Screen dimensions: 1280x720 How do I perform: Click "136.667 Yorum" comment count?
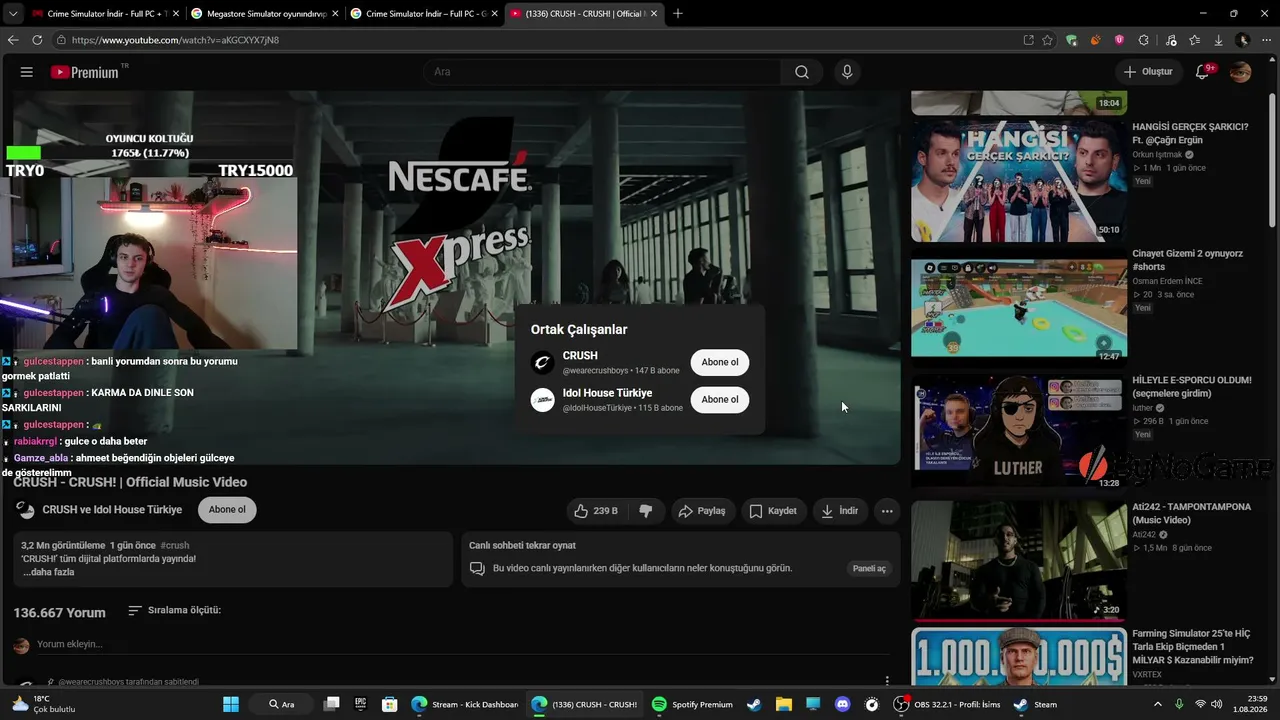(x=59, y=613)
